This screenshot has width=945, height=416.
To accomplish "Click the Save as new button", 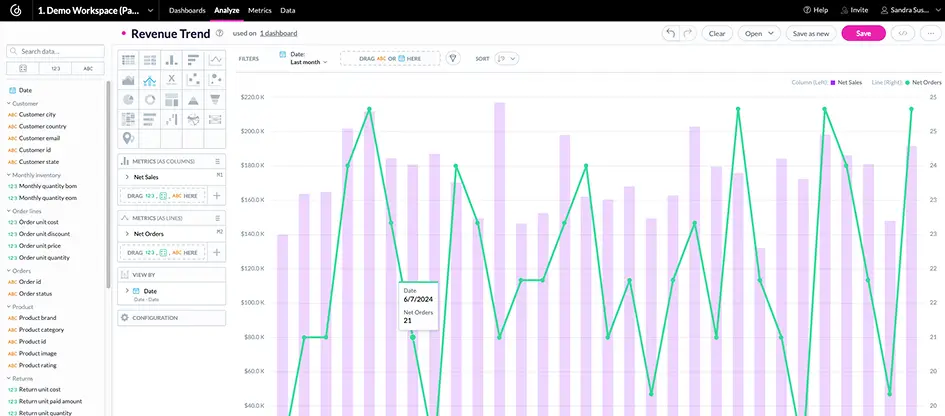I will (811, 34).
